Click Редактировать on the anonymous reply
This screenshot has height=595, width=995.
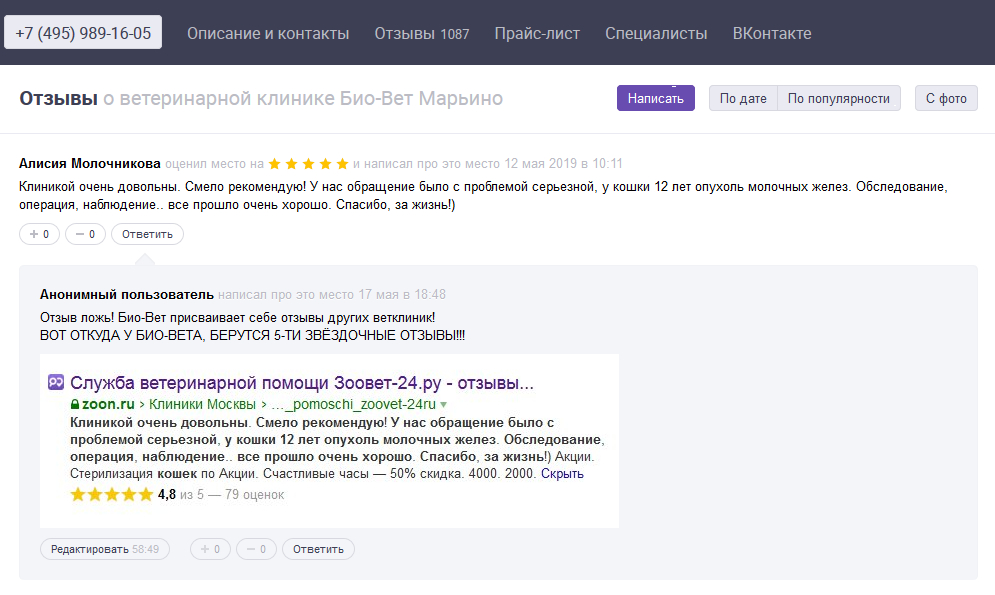pos(105,549)
